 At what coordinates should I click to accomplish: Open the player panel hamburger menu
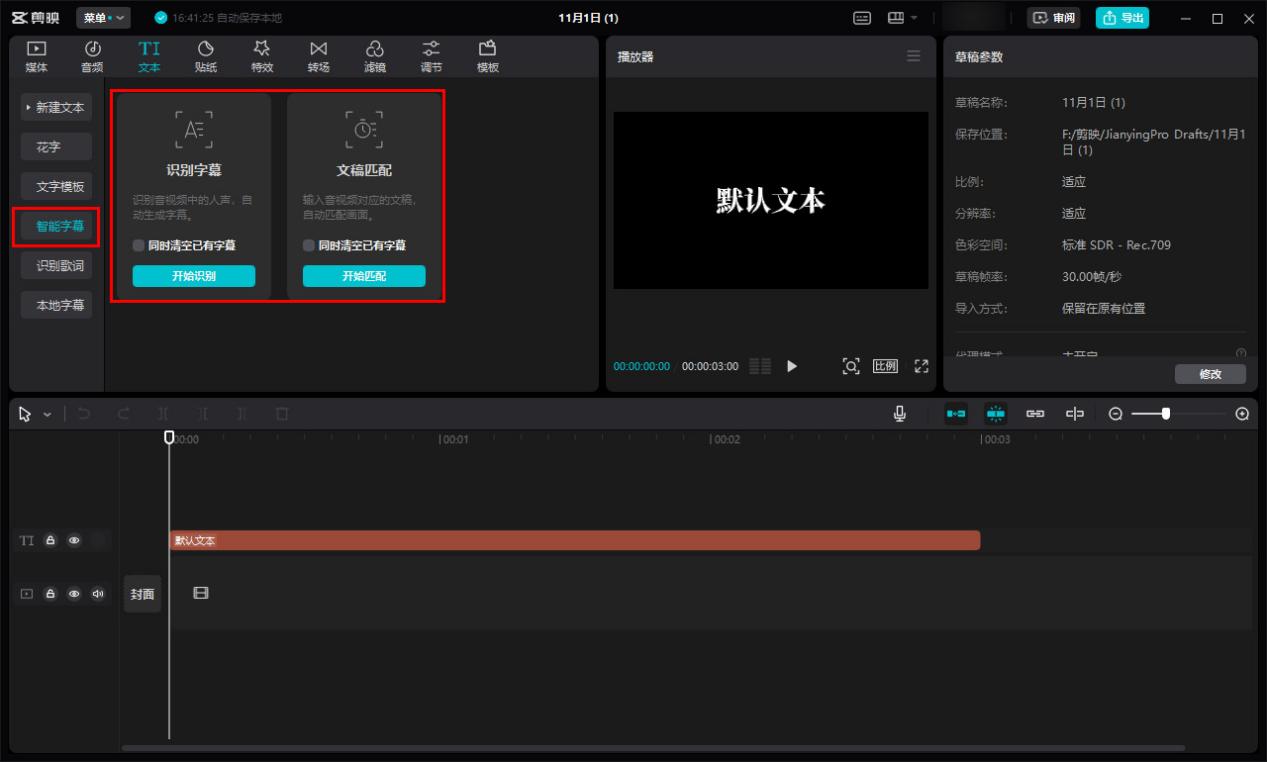pyautogui.click(x=912, y=56)
